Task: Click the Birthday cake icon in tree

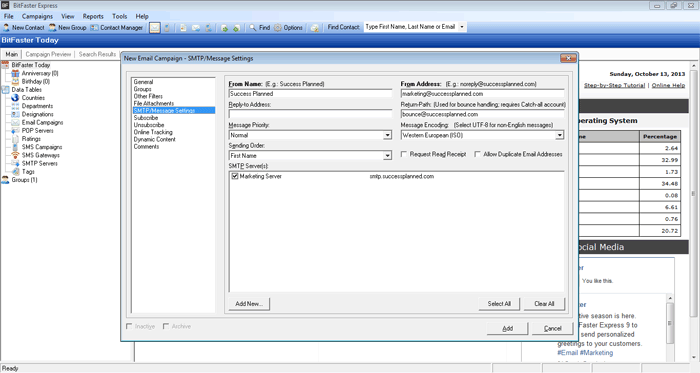Action: click(15, 82)
